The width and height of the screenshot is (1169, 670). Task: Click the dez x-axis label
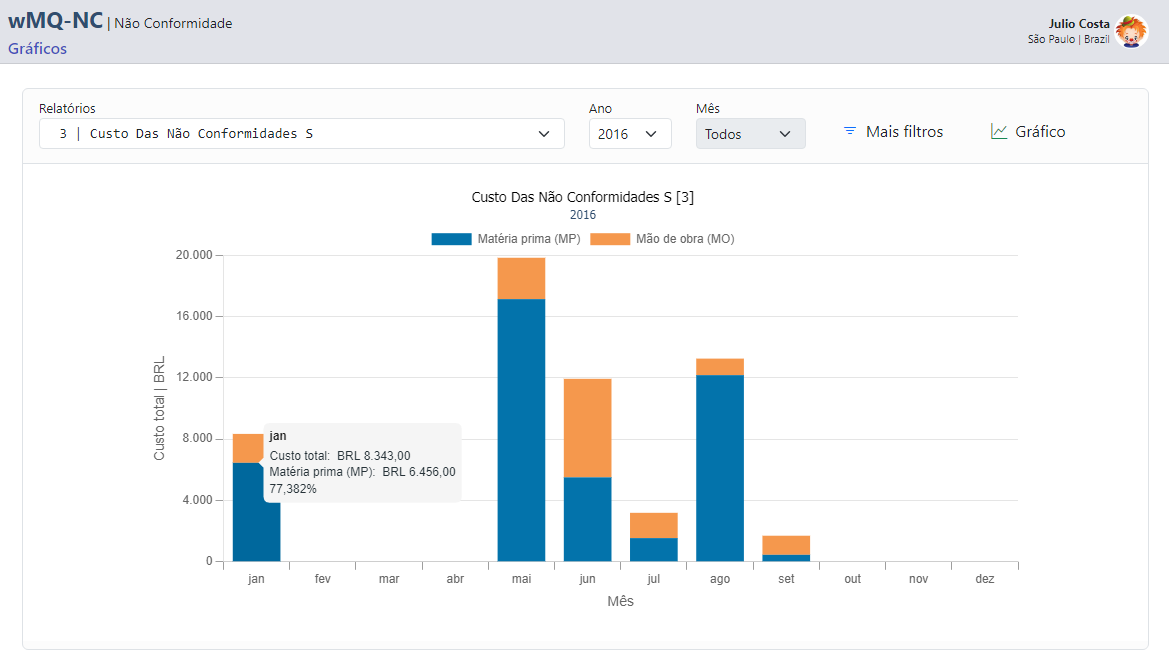pyautogui.click(x=985, y=578)
